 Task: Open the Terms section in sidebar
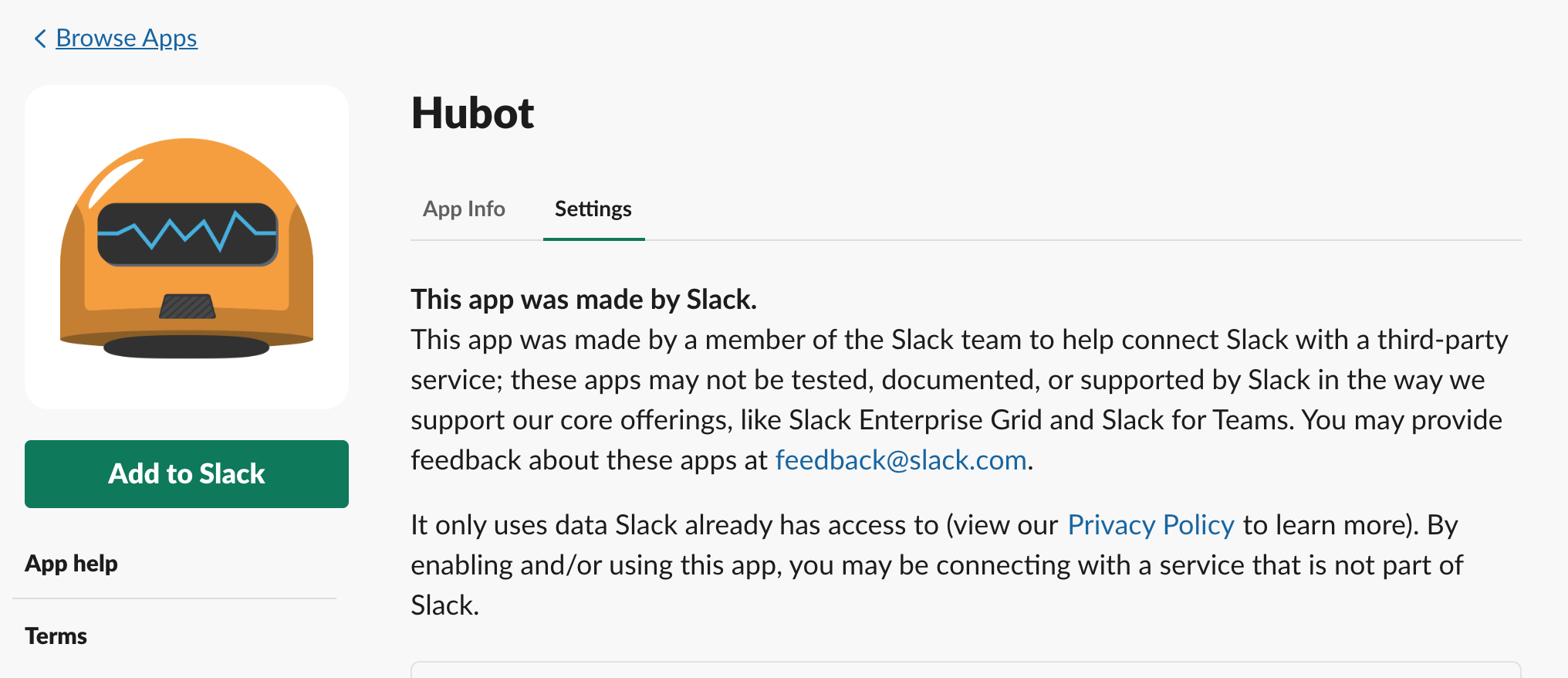[x=56, y=636]
